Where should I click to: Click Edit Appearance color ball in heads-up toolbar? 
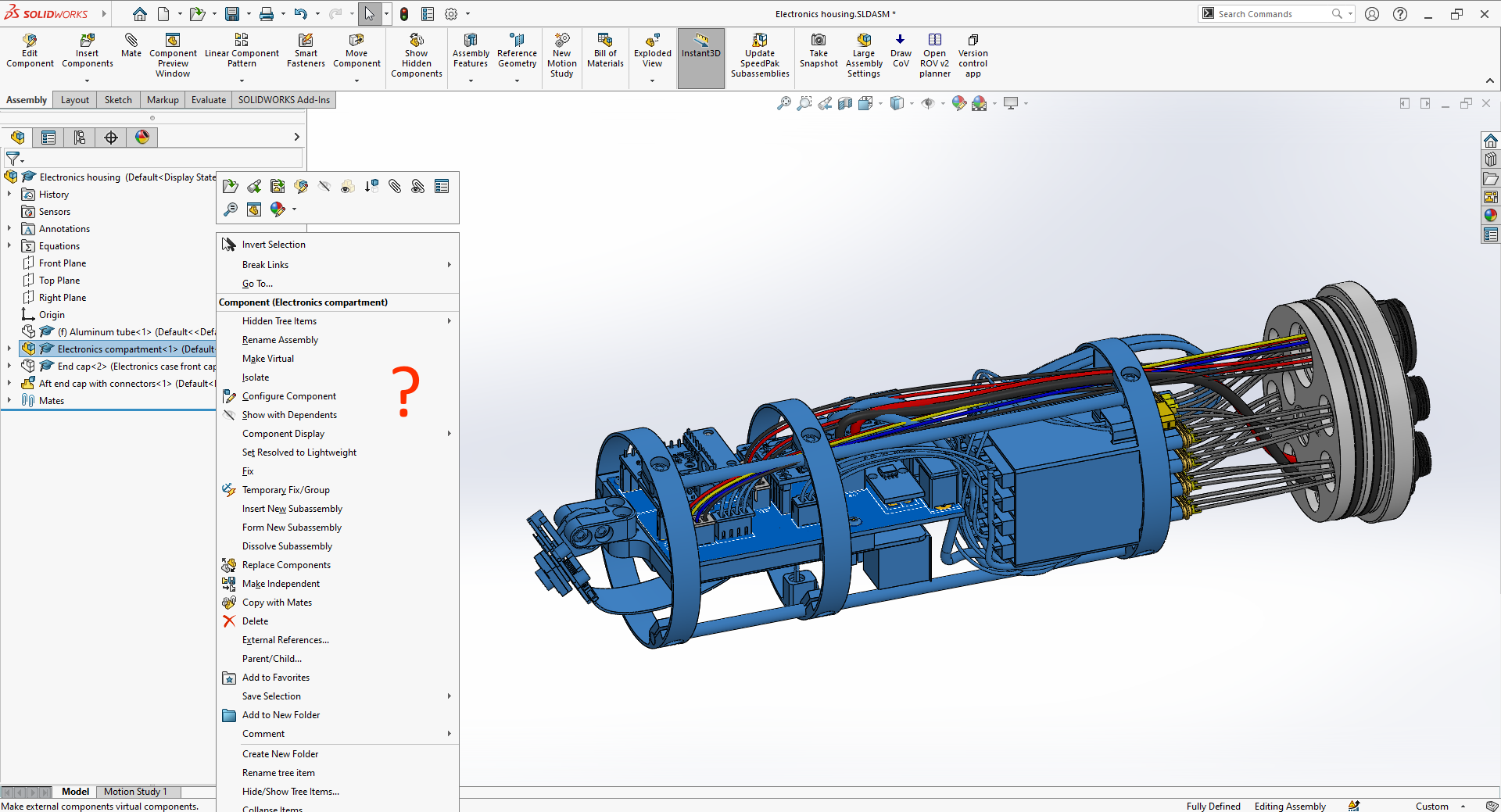(x=958, y=103)
